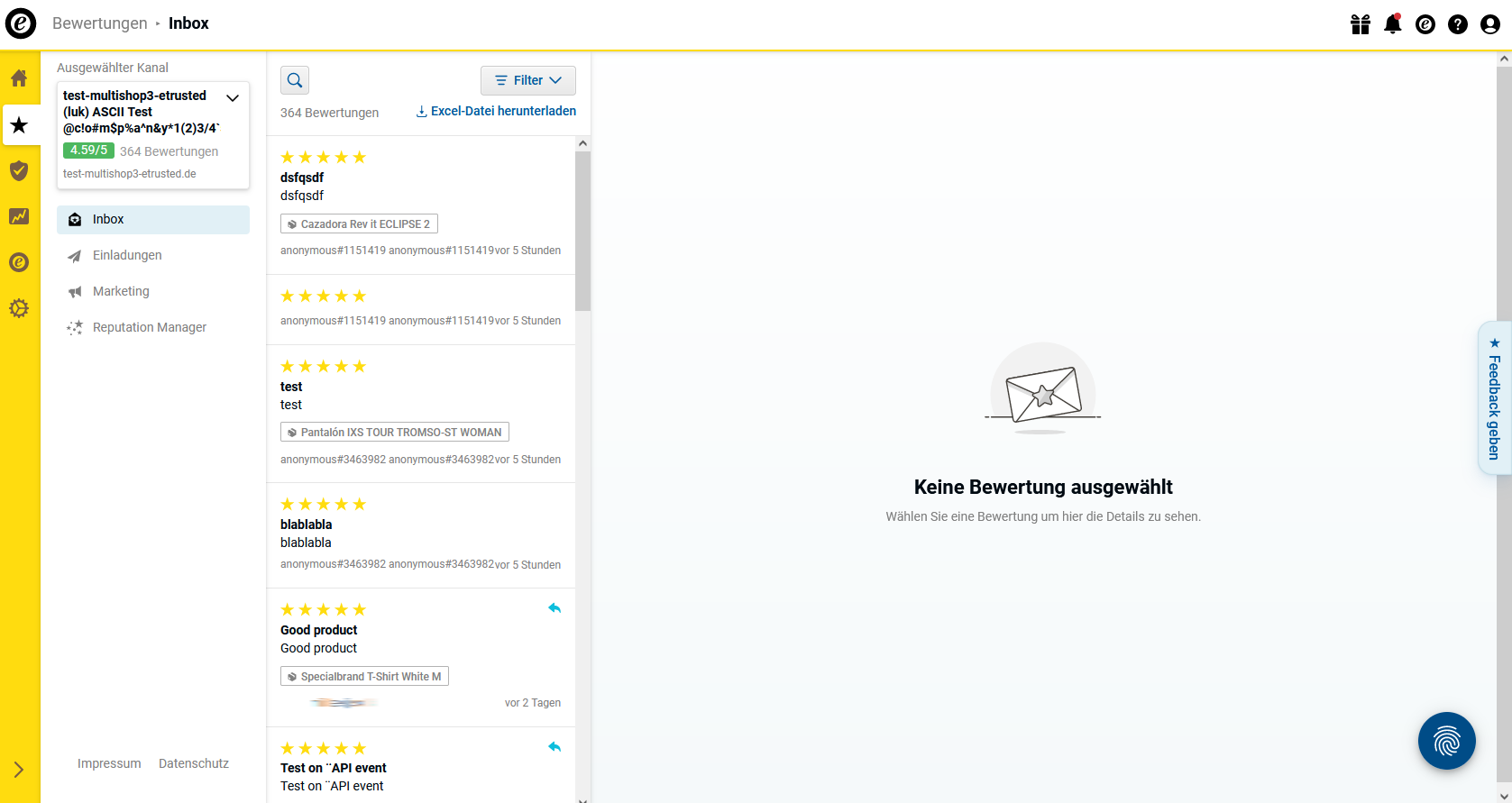Click reply arrow on 'Good product' review
This screenshot has width=1512, height=803.
click(554, 608)
